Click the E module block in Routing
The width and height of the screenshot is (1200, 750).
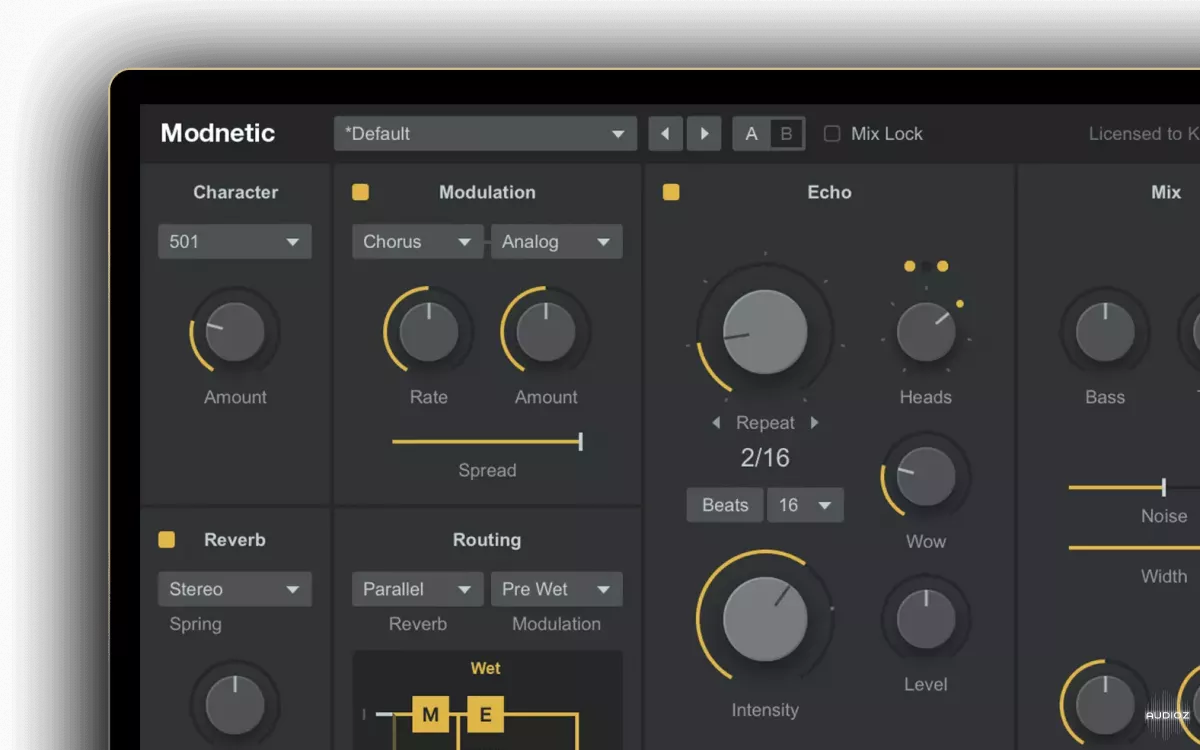[x=486, y=714]
